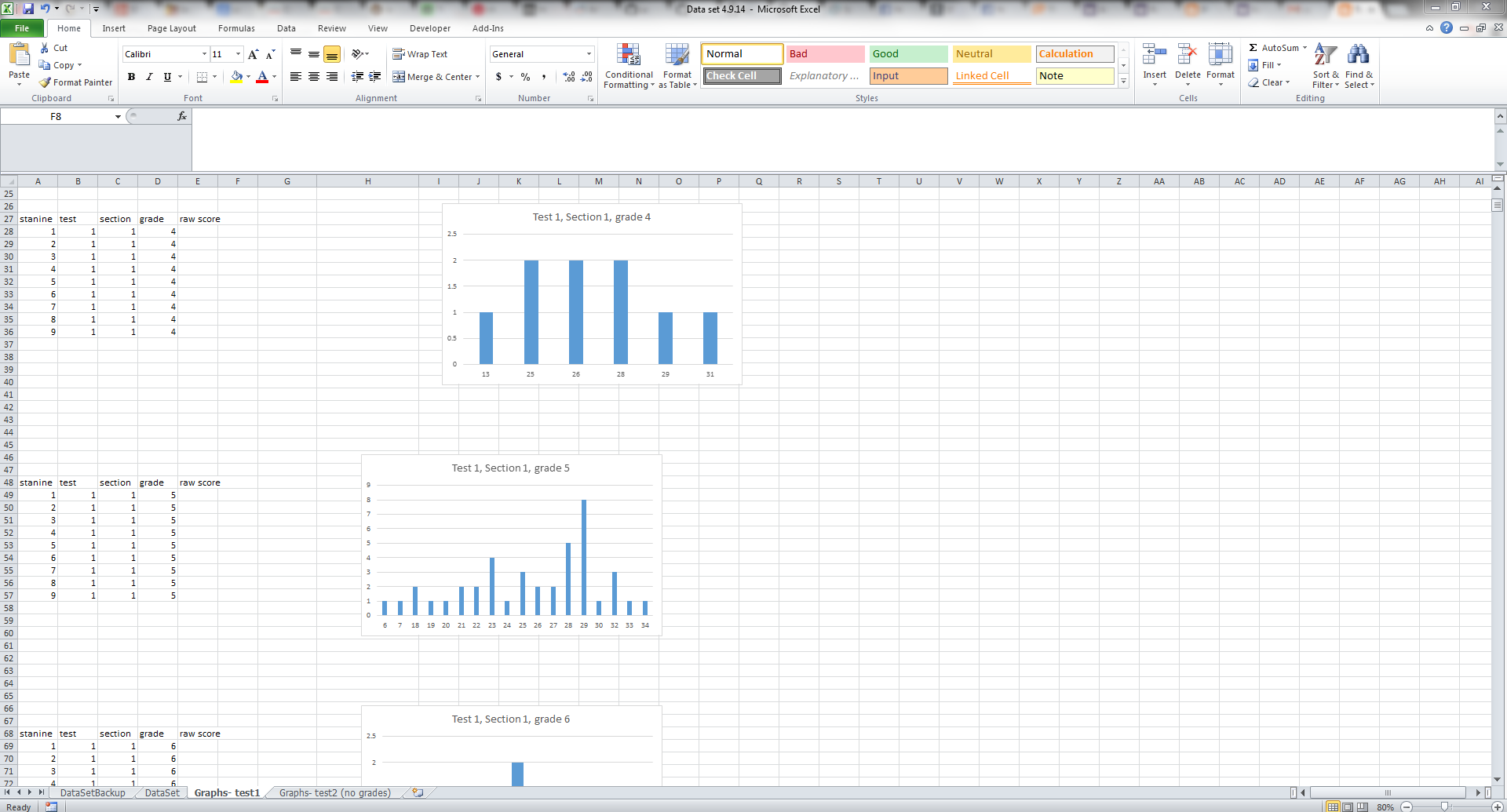Click Save icon in Quick Access toolbar

[28, 9]
